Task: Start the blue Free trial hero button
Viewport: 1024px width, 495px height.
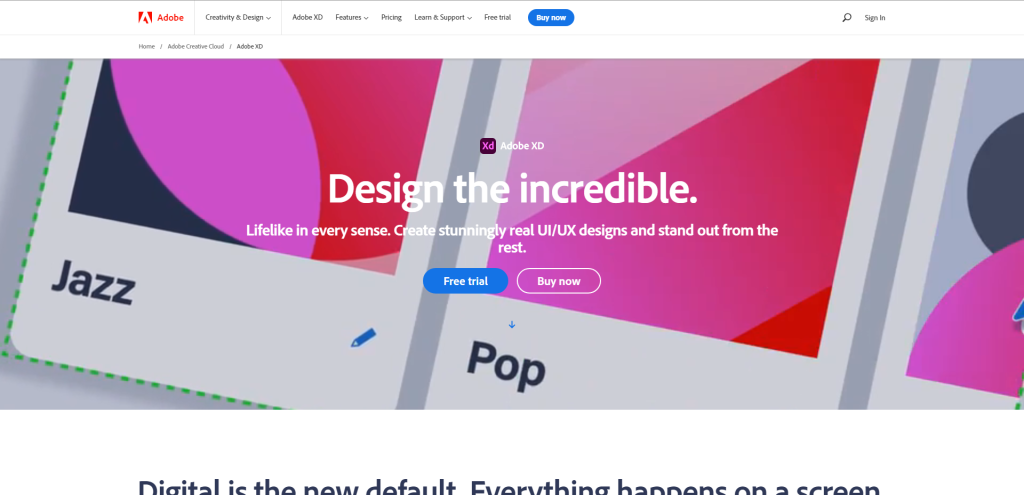Action: tap(466, 281)
